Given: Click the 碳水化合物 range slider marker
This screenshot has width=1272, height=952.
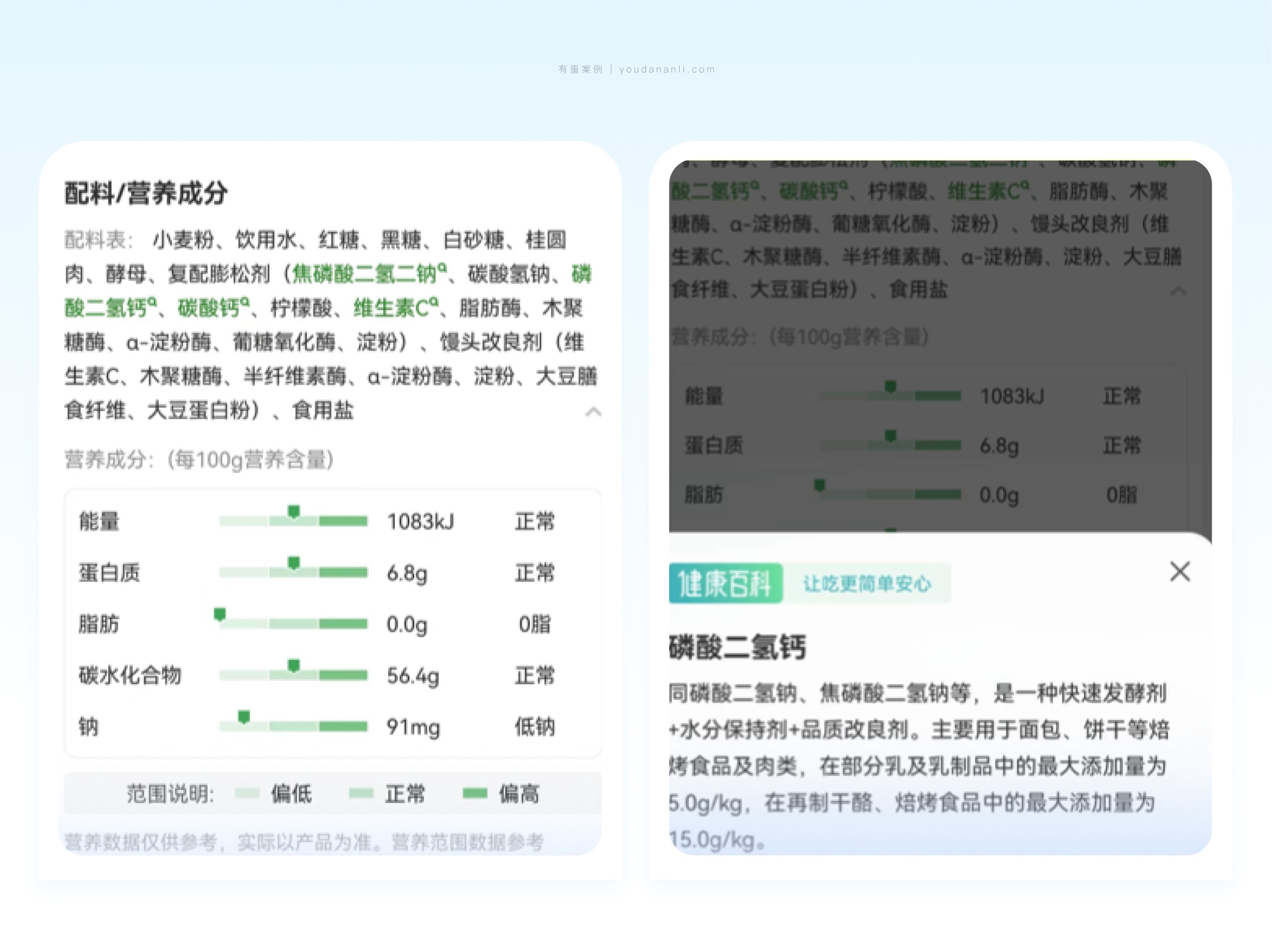Looking at the screenshot, I should click(x=294, y=665).
